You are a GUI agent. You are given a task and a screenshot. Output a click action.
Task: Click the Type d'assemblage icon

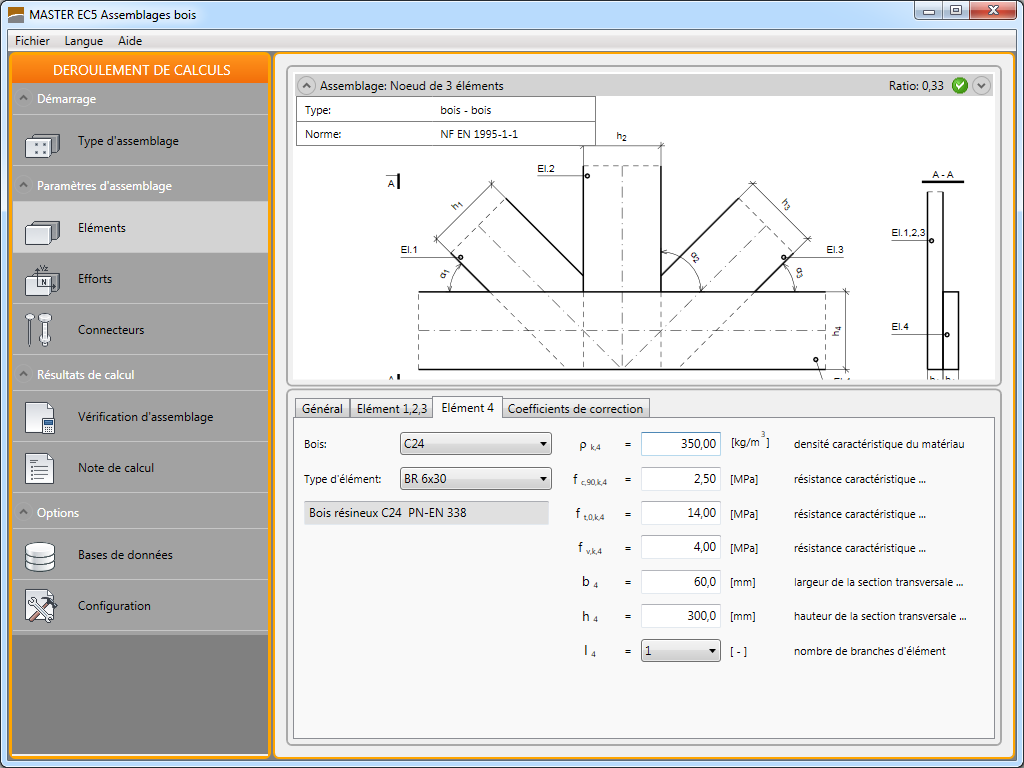[41, 143]
